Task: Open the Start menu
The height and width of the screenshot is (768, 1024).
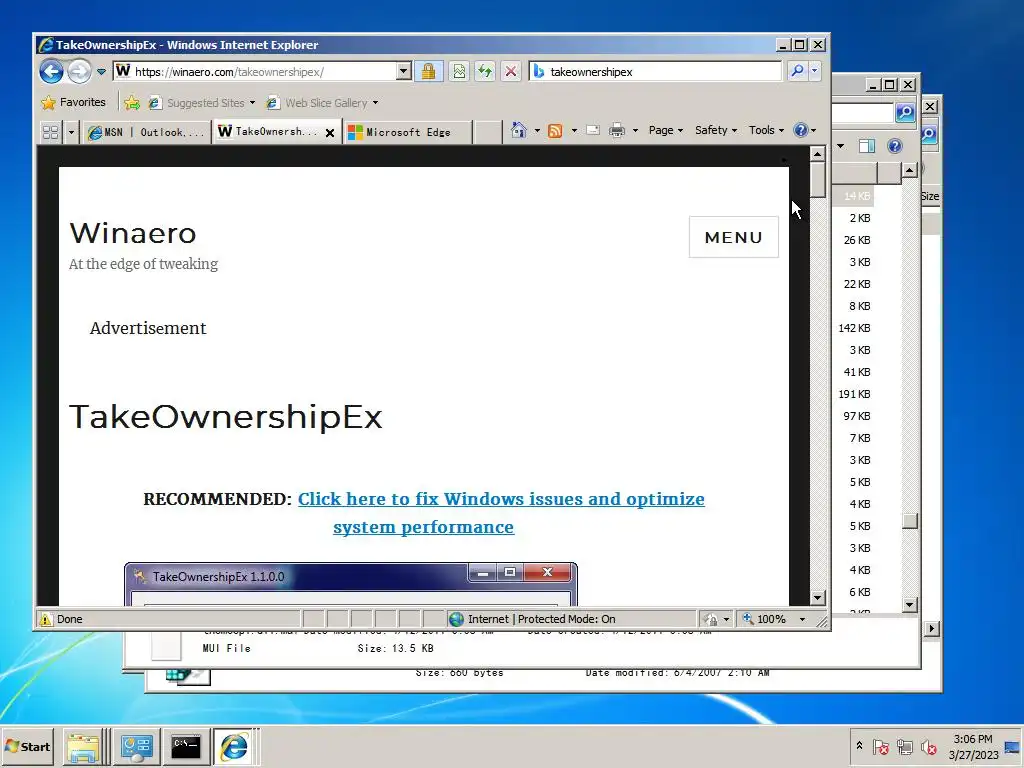Action: [x=27, y=746]
